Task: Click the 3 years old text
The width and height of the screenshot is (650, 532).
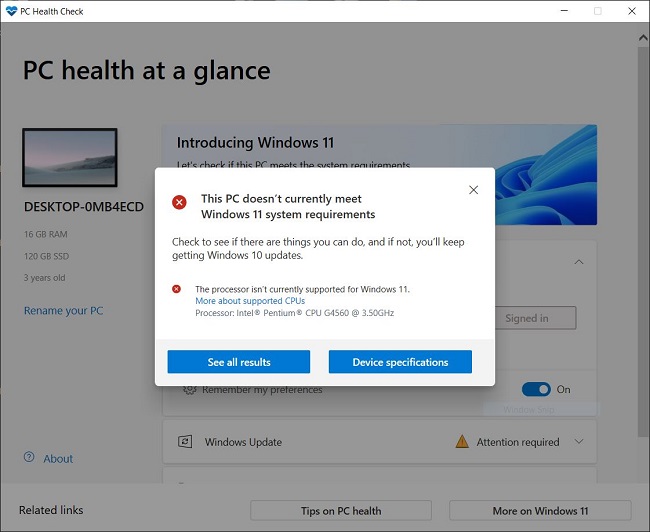Action: point(44,278)
